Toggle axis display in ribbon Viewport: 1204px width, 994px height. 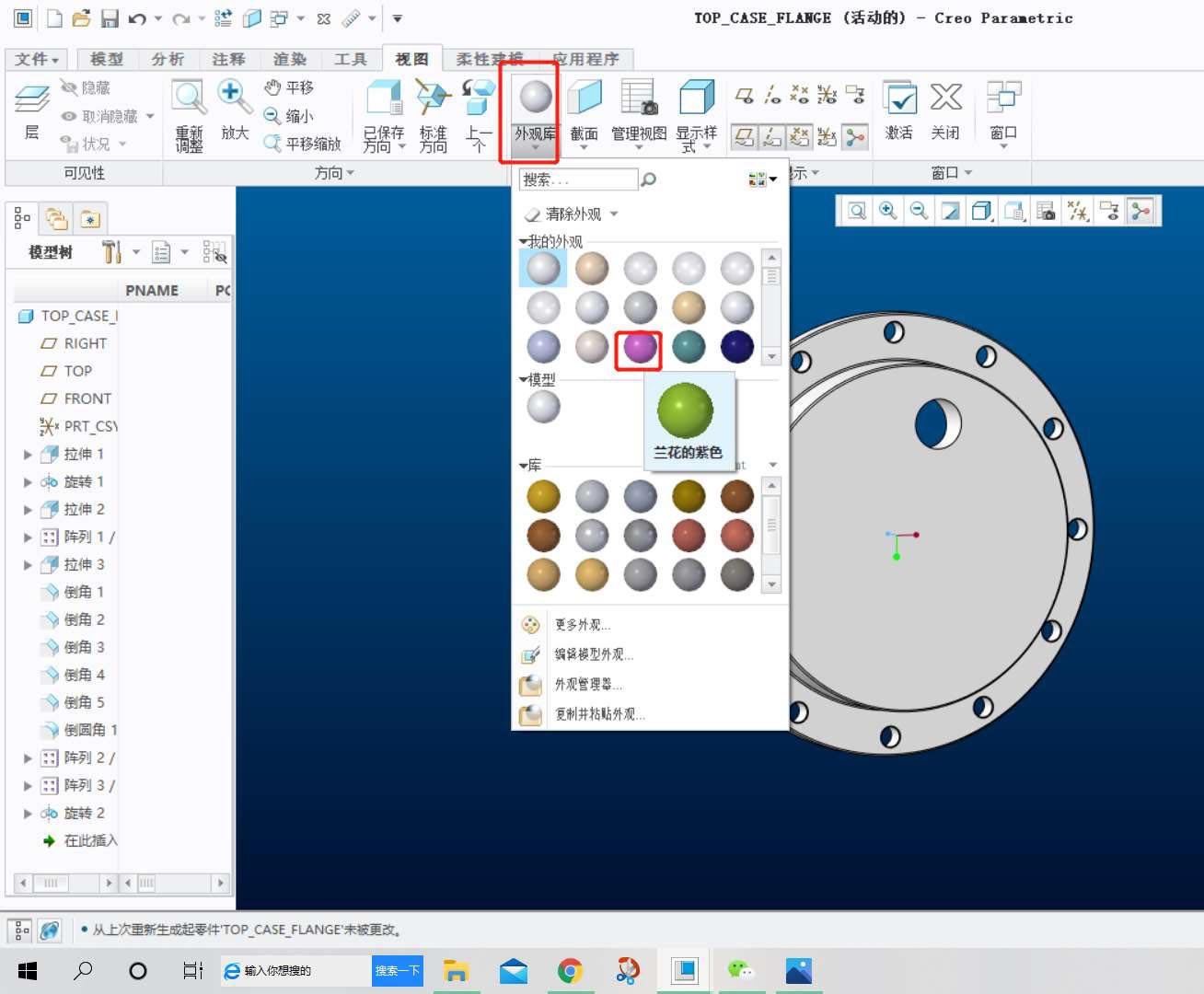click(x=772, y=137)
